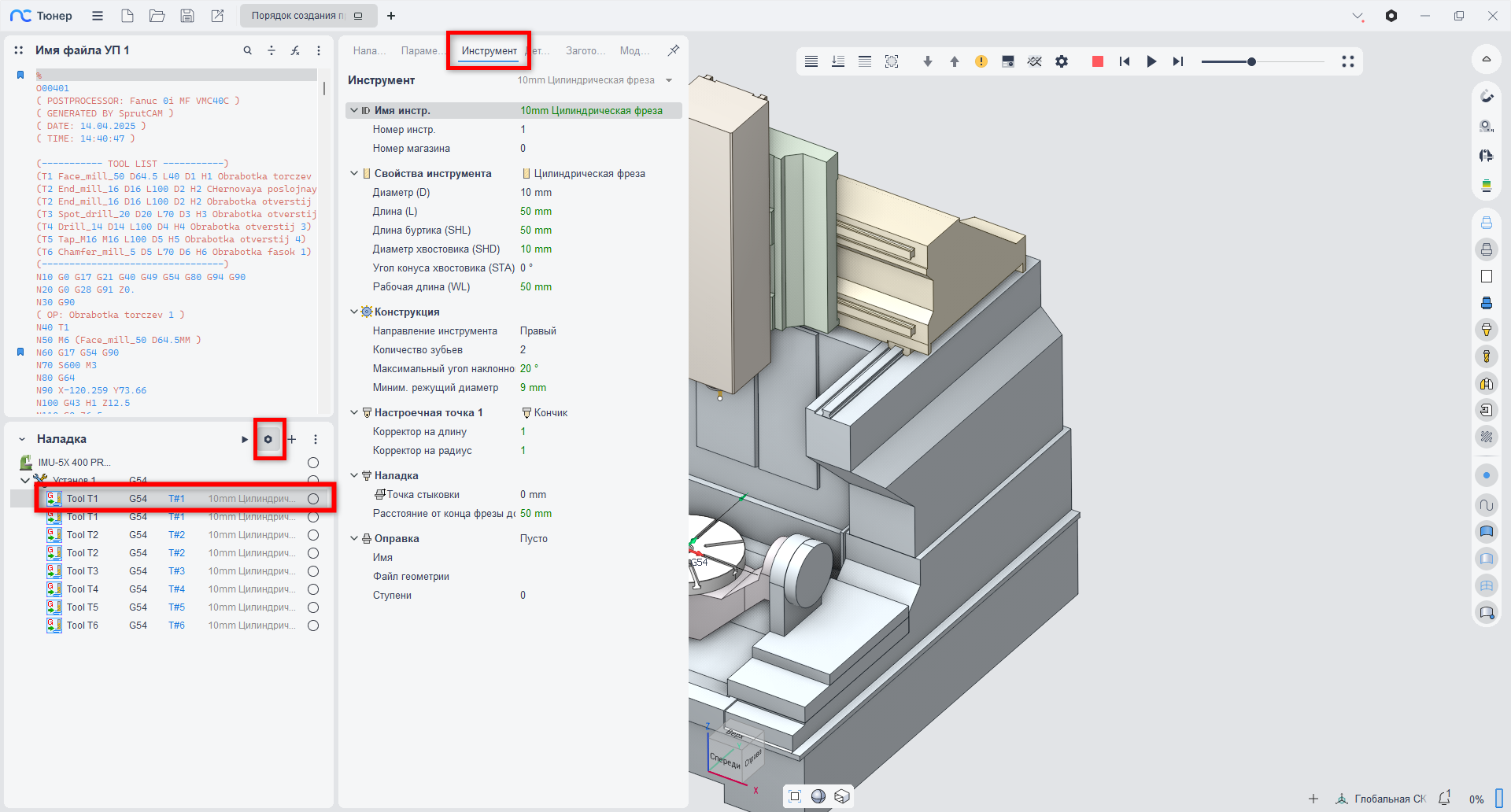Screen dimensions: 1511x812
Task: Click the pin icon in properties panel
Action: (x=674, y=50)
